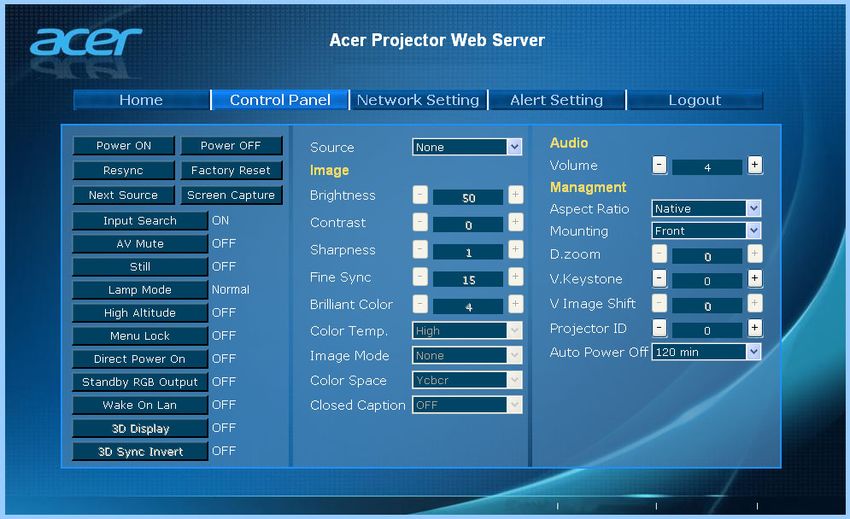Decrease Projector ID with minus button
The image size is (850, 519).
659,328
